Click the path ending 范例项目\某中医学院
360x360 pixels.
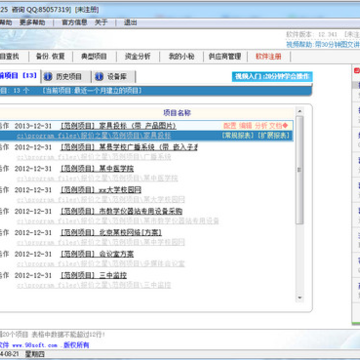97,178
